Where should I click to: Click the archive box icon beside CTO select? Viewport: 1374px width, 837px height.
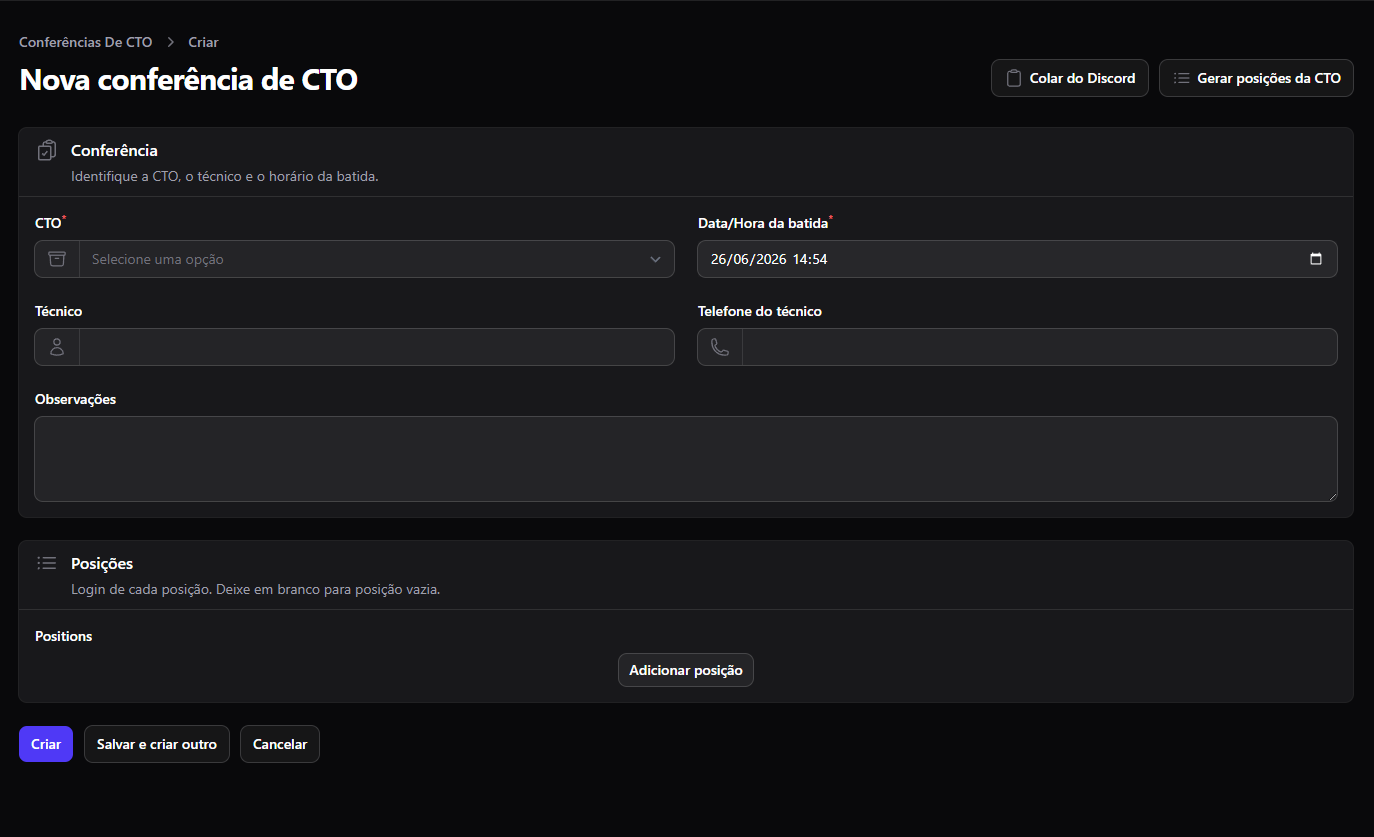pos(57,259)
